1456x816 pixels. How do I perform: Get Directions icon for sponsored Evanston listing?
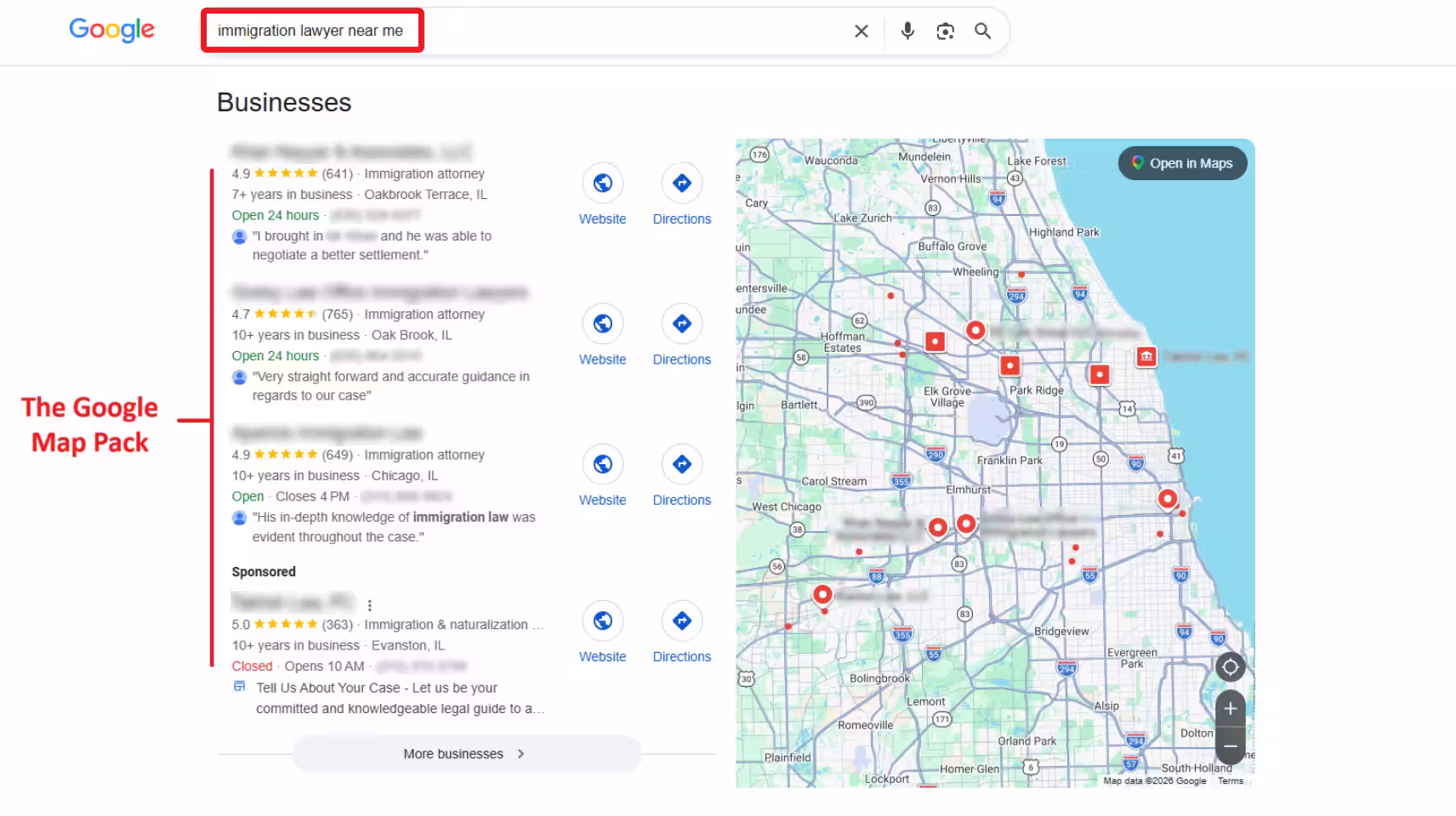[682, 620]
